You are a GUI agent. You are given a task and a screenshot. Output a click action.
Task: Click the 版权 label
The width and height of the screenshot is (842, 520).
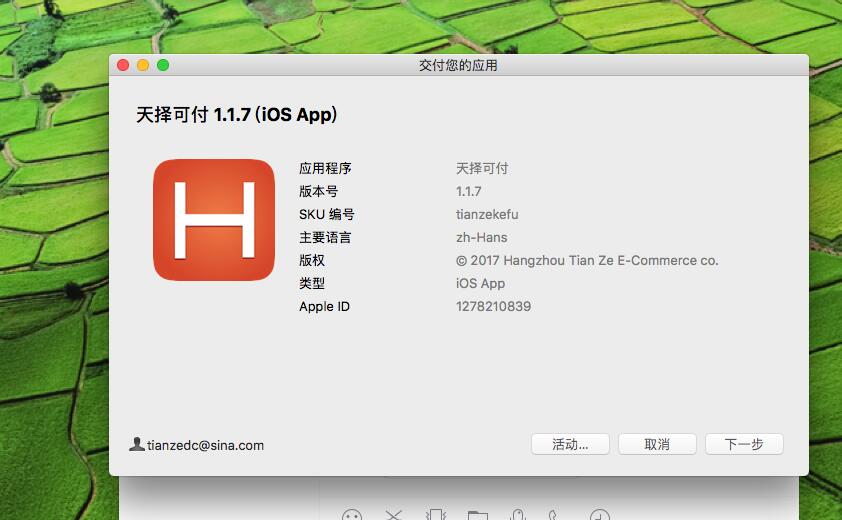pyautogui.click(x=312, y=261)
